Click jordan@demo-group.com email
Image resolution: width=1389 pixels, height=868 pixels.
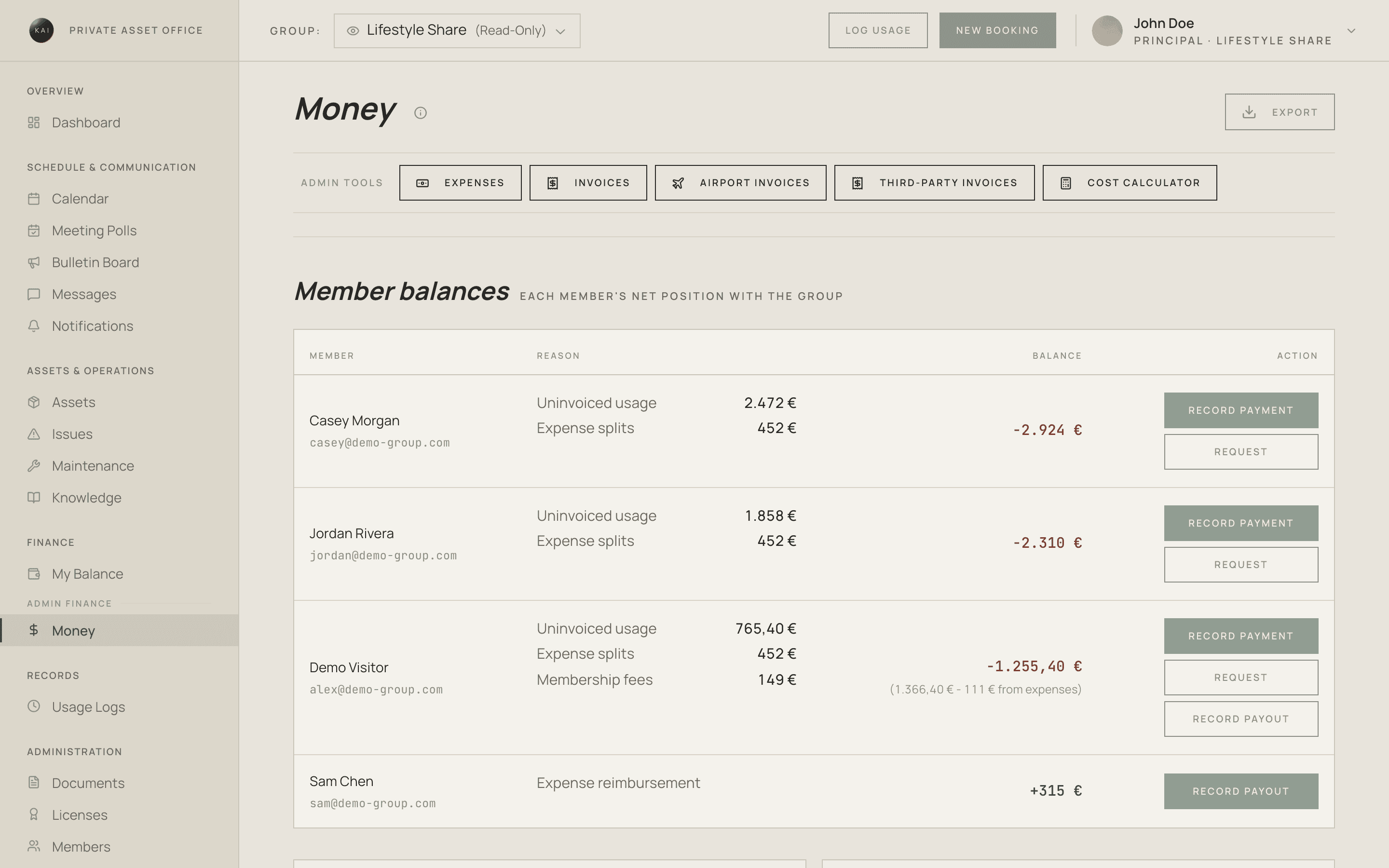click(383, 556)
